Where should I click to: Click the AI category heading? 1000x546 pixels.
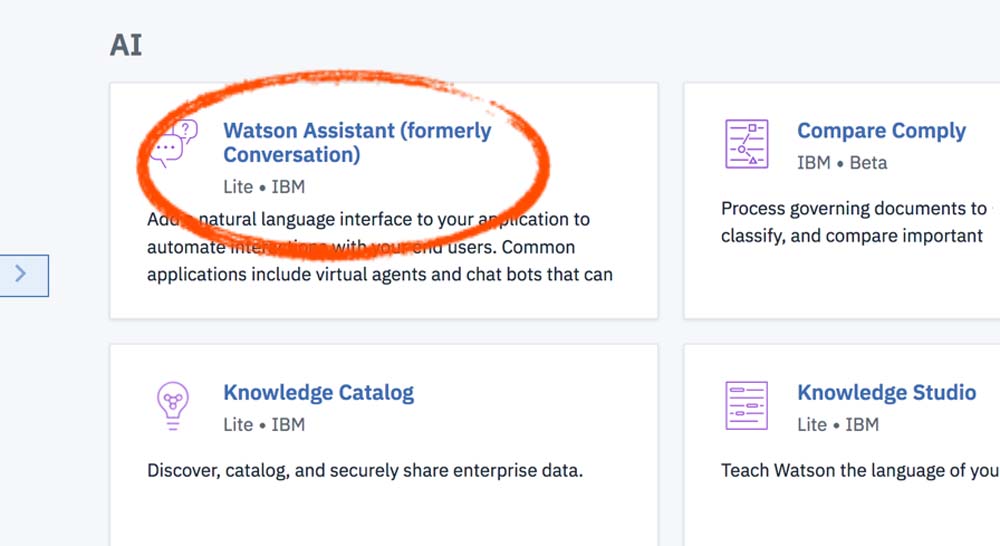(126, 47)
